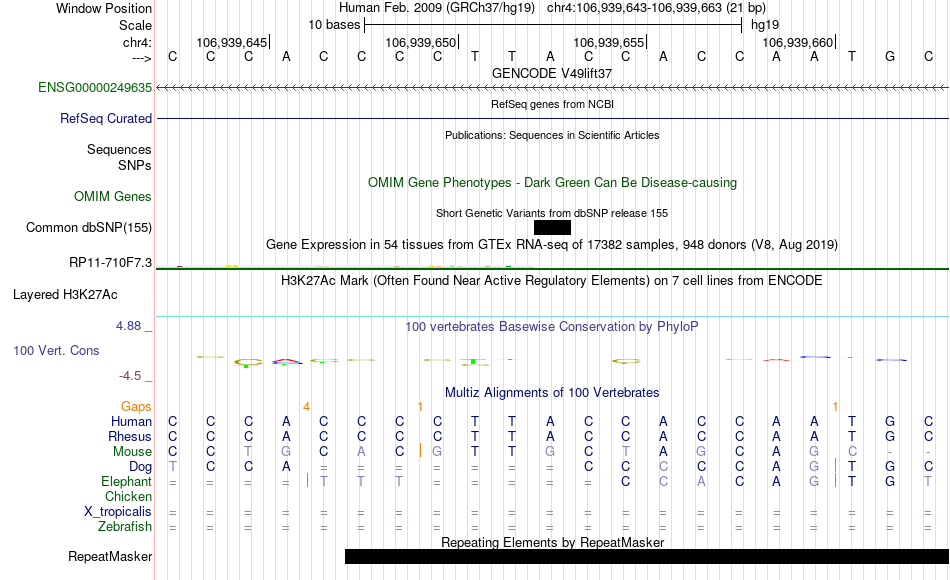The height and width of the screenshot is (580, 950).
Task: Select the Elephant species label
Action: [126, 481]
